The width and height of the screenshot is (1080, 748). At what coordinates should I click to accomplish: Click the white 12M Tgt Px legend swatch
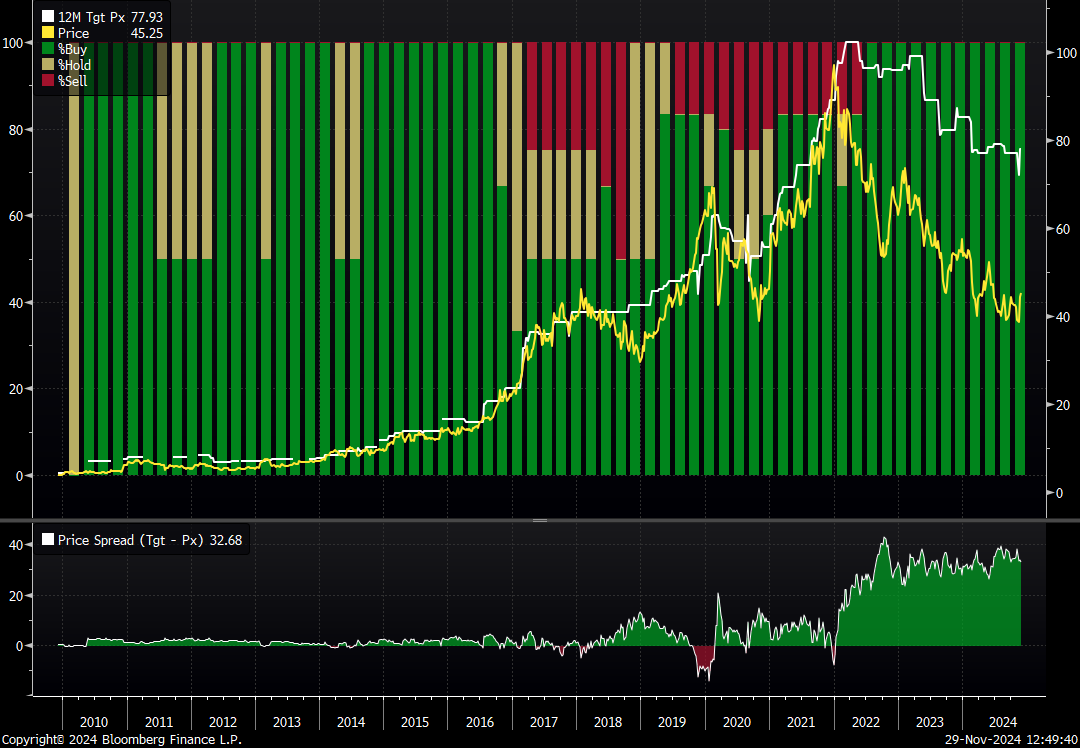pyautogui.click(x=48, y=17)
